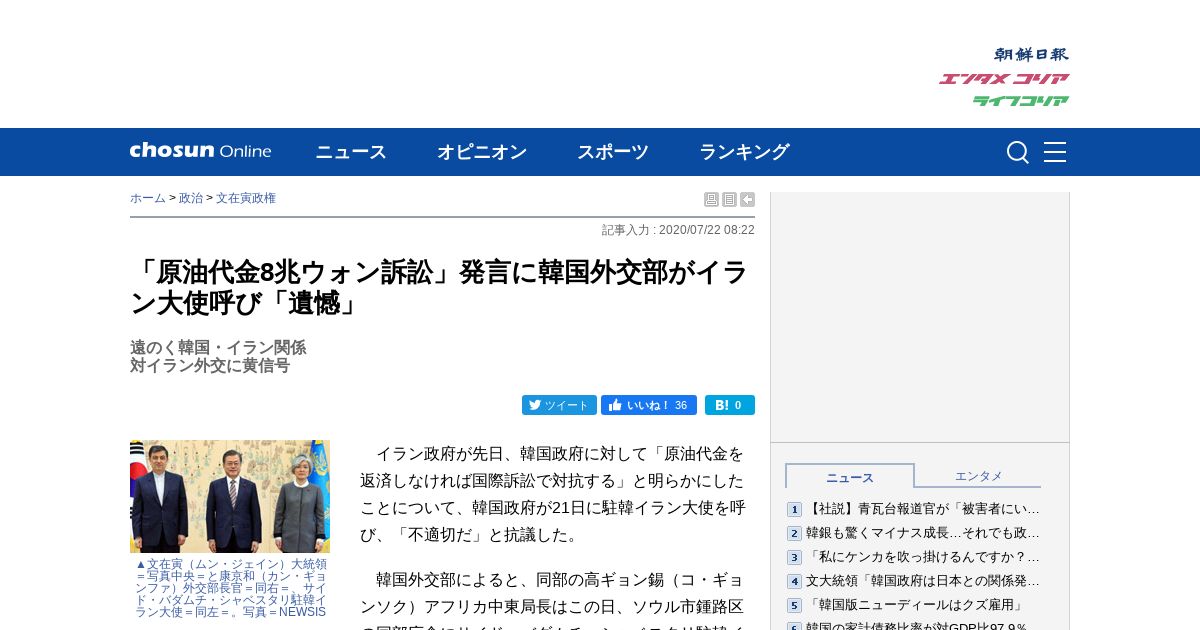Click the date 記事入力 2020/07/22 08:22
This screenshot has width=1200, height=630.
(678, 230)
